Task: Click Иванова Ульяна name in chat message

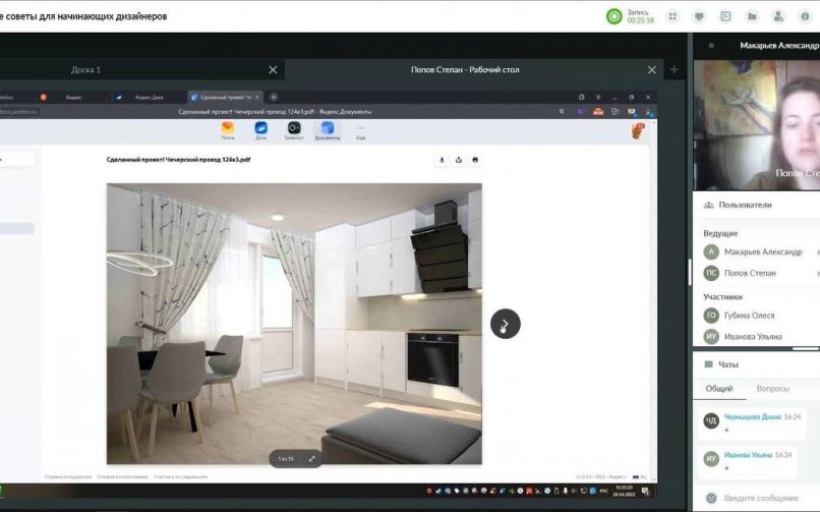Action: 748,455
